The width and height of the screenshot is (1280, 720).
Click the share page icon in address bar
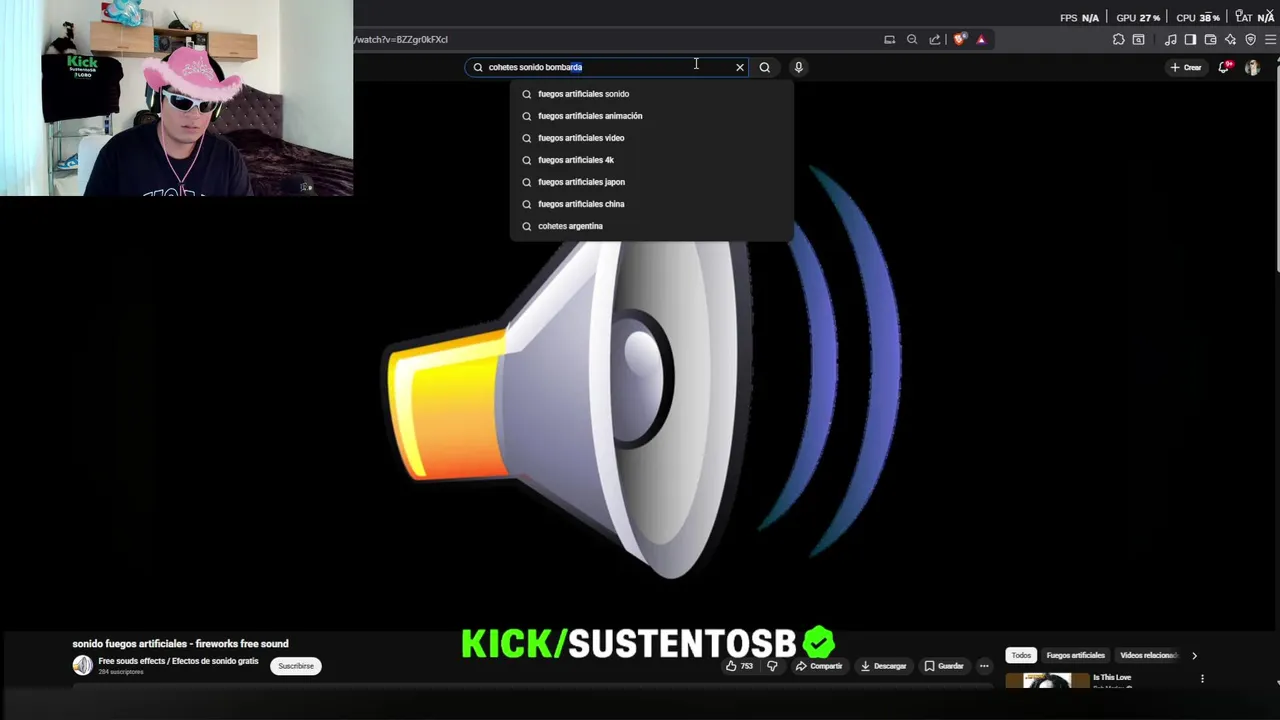pyautogui.click(x=935, y=39)
